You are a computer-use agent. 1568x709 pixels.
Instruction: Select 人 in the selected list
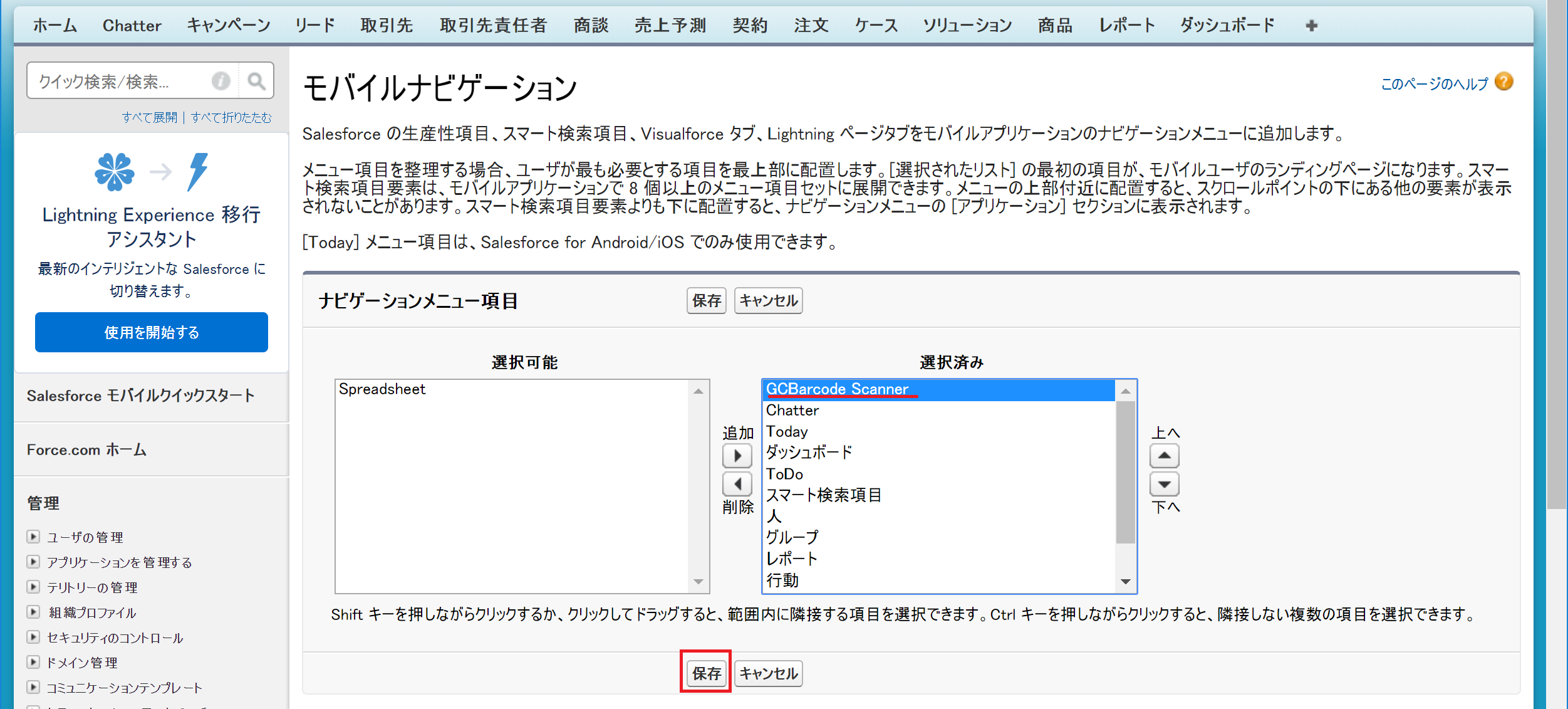tap(939, 517)
